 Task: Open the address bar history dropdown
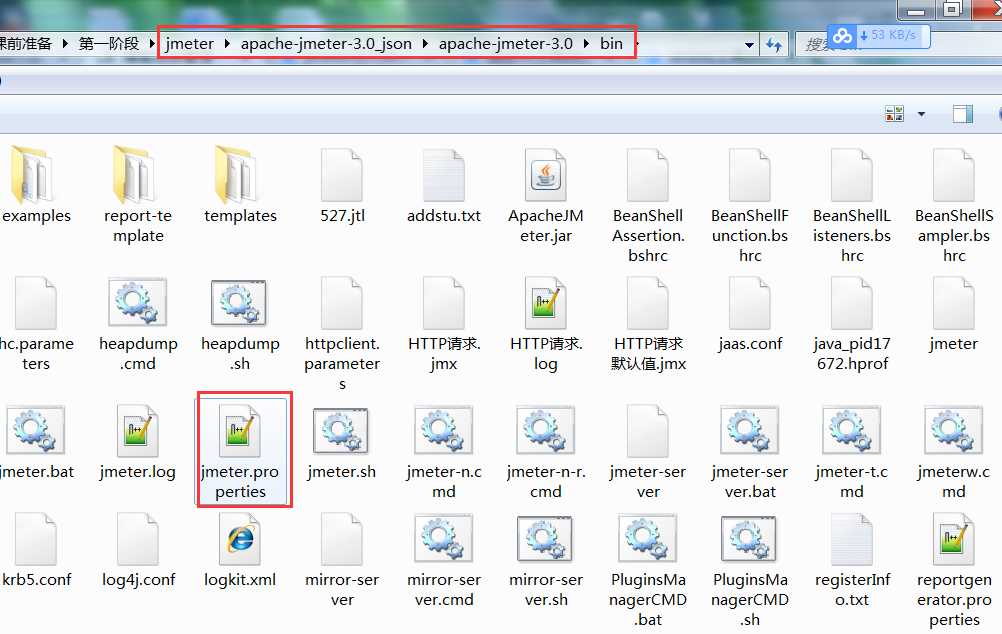pos(749,45)
